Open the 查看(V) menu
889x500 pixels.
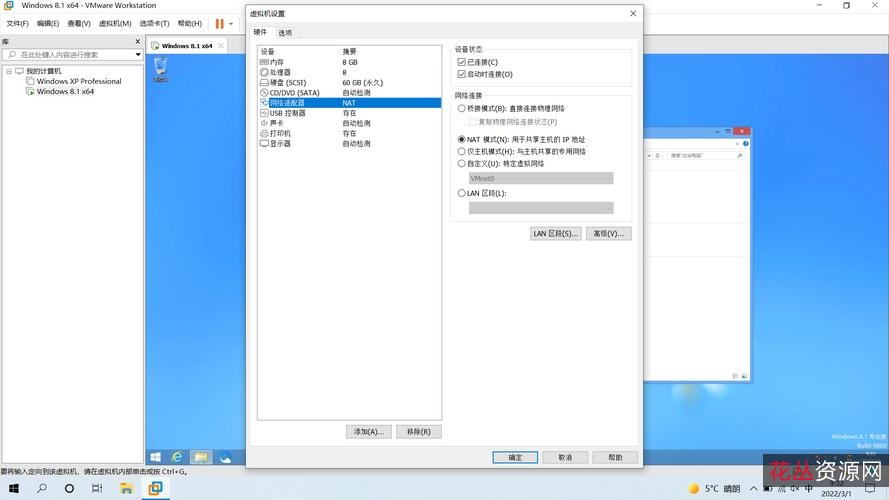79,23
